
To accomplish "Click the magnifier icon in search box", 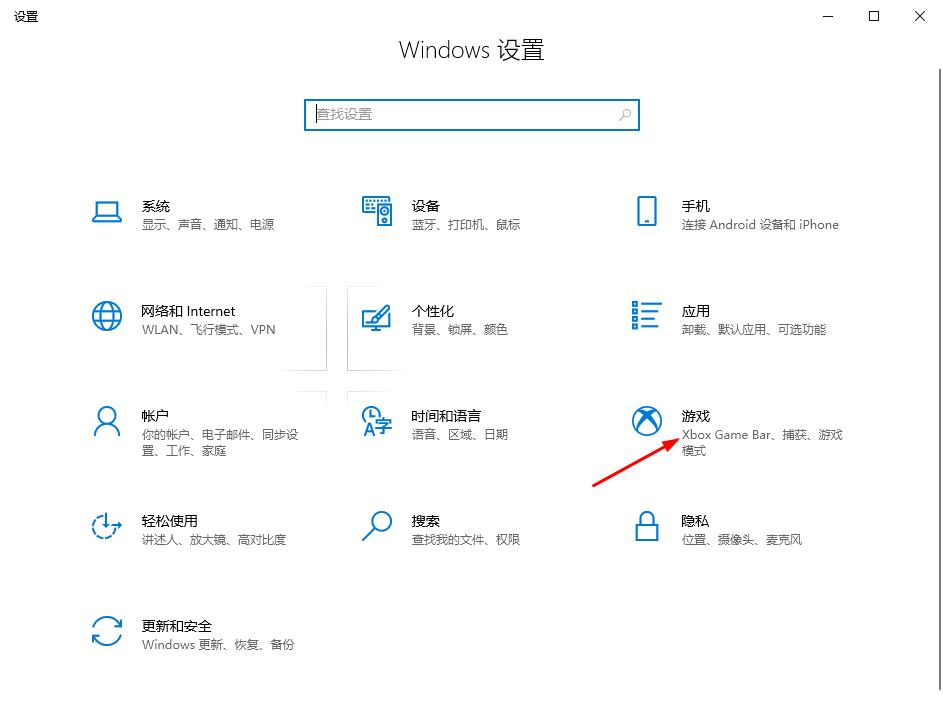I will (x=622, y=114).
